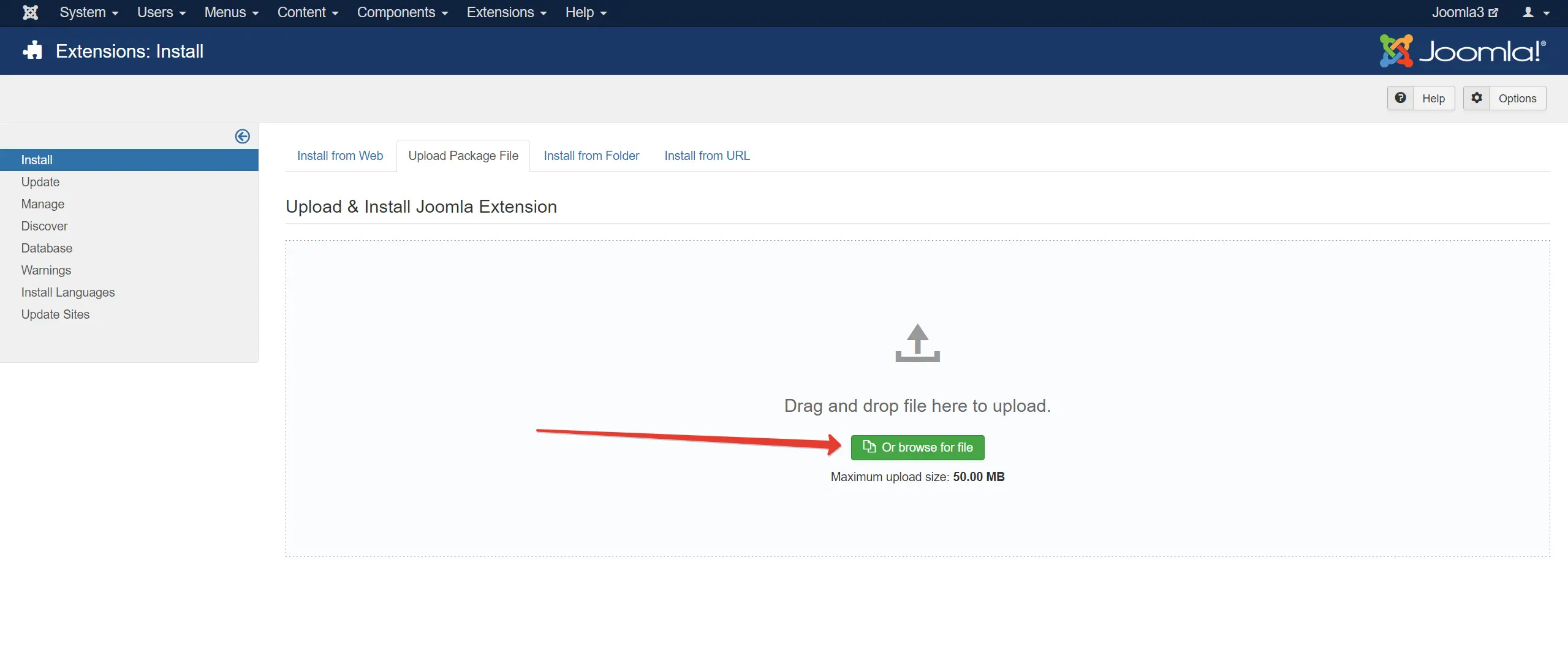Click the upload arrow icon in drop zone

(x=917, y=343)
